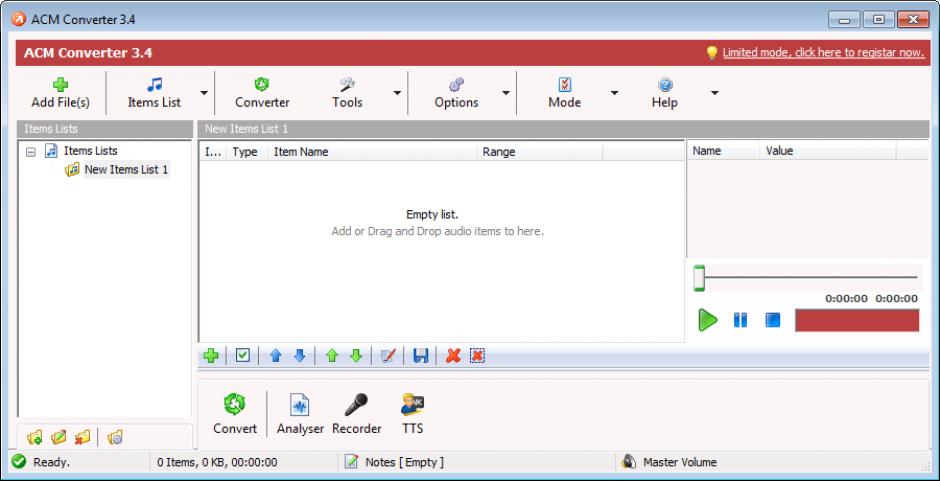The height and width of the screenshot is (481, 940).
Task: Click the delete folder list icon
Action: 83,438
